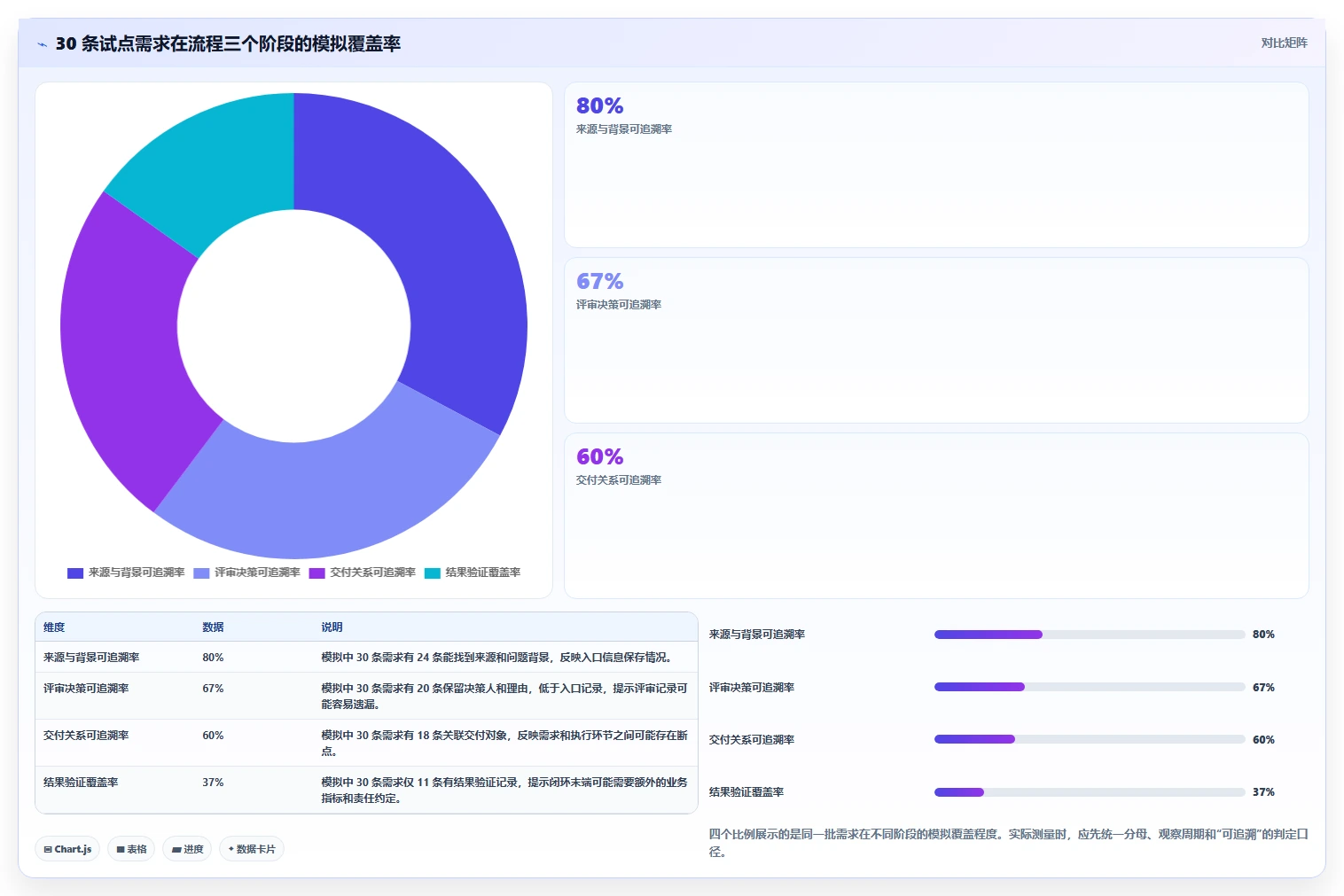1344x896 pixels.
Task: Click the footnote starting 四个比例展示
Action: [x=1008, y=843]
